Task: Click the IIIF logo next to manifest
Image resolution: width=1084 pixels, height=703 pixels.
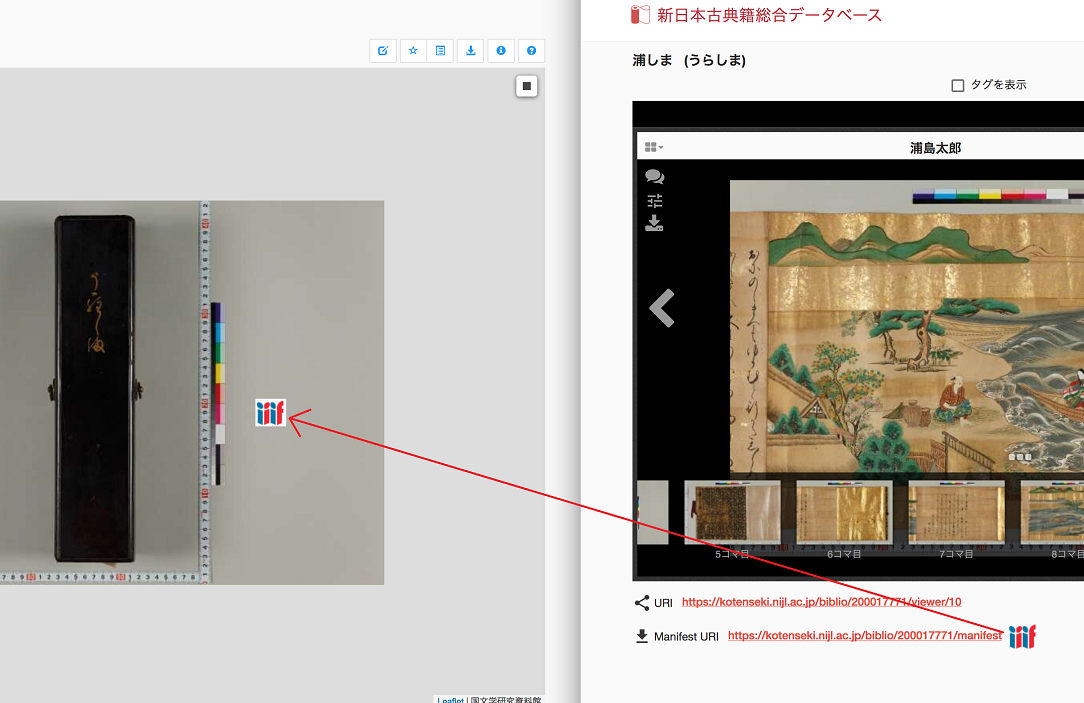Action: pos(1022,636)
